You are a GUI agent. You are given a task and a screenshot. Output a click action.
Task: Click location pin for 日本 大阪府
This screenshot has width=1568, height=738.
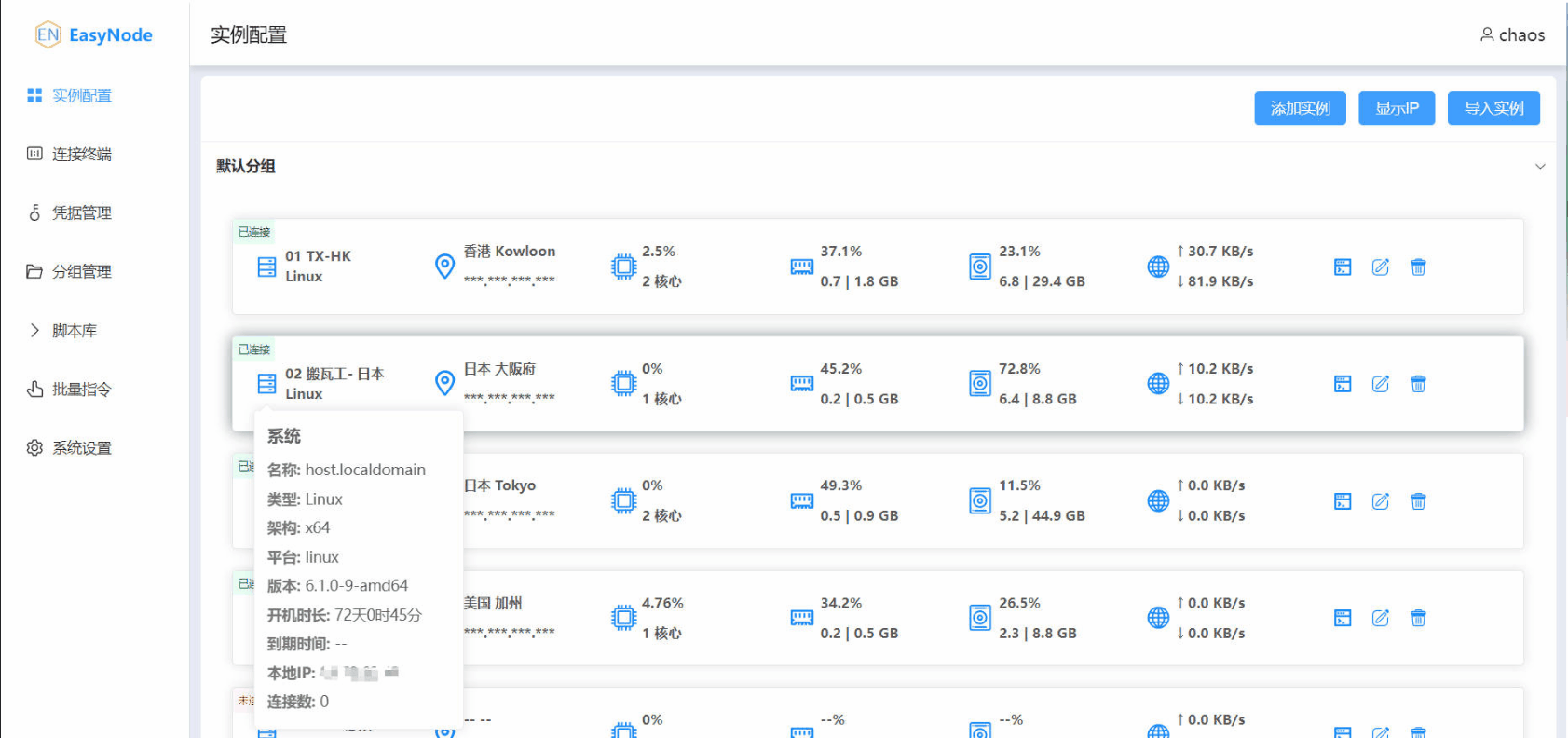tap(445, 383)
